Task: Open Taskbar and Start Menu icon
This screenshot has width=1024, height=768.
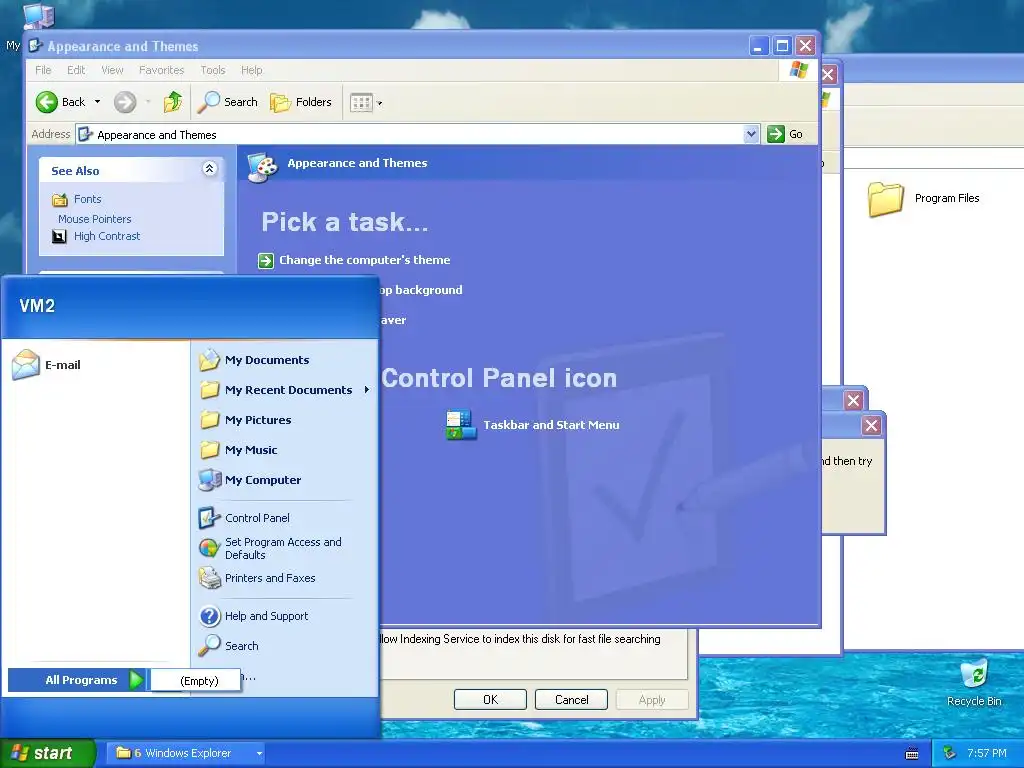Action: point(461,425)
